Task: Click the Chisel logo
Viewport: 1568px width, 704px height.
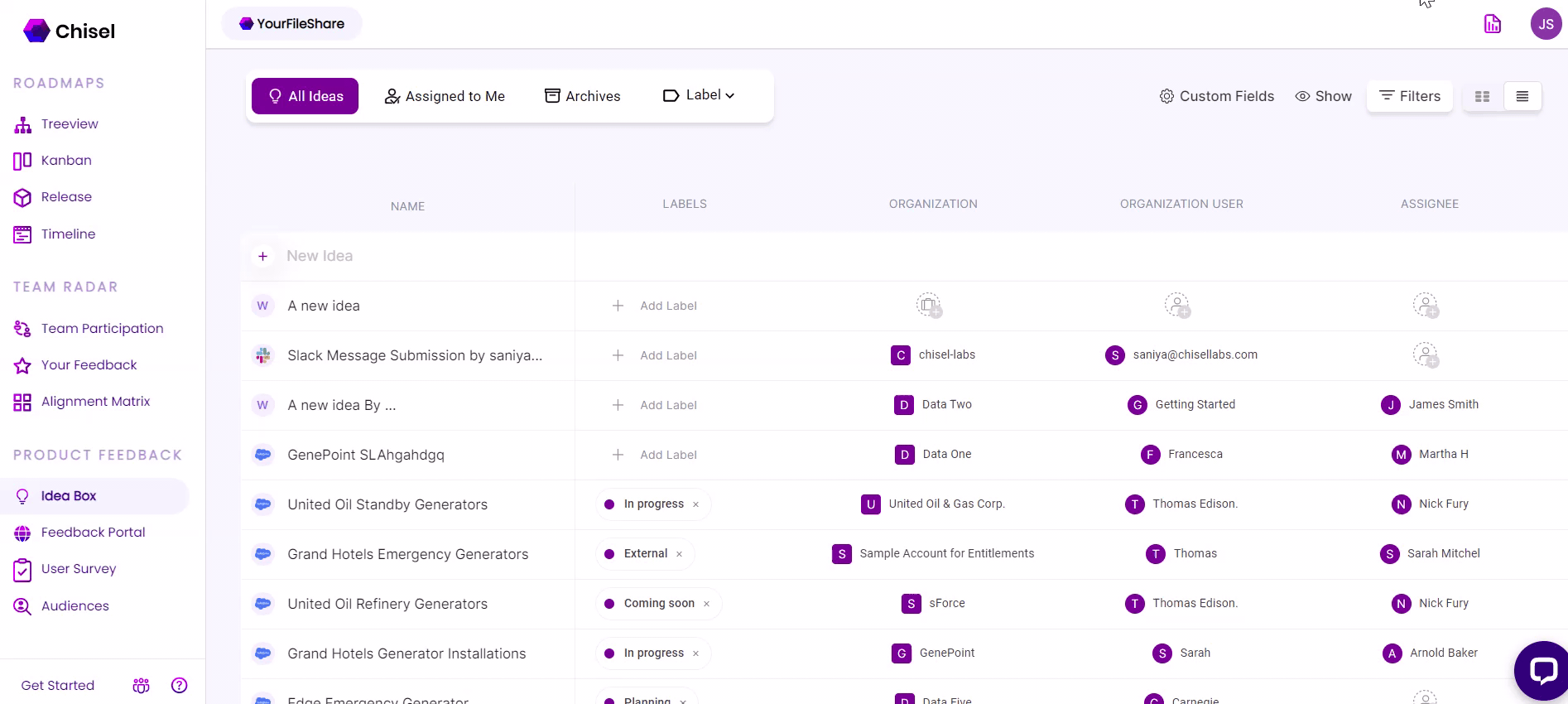Action: [x=69, y=31]
